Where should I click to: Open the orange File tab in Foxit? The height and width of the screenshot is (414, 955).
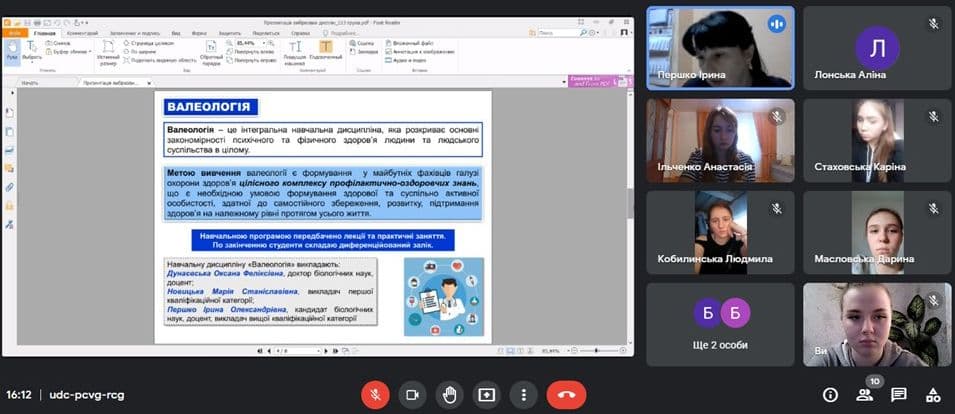point(15,33)
